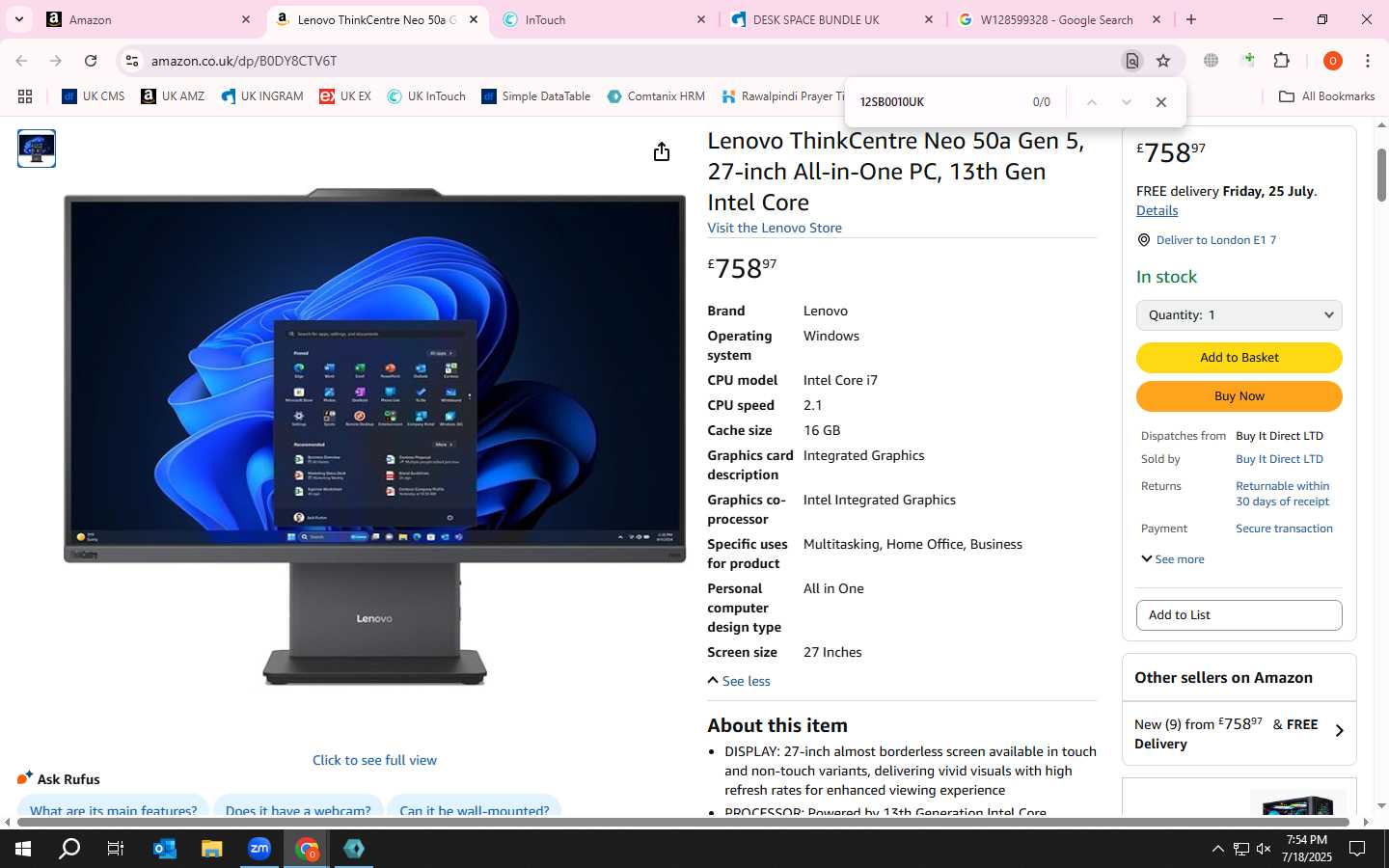The width and height of the screenshot is (1389, 868).
Task: Go to next find result
Action: [1126, 102]
